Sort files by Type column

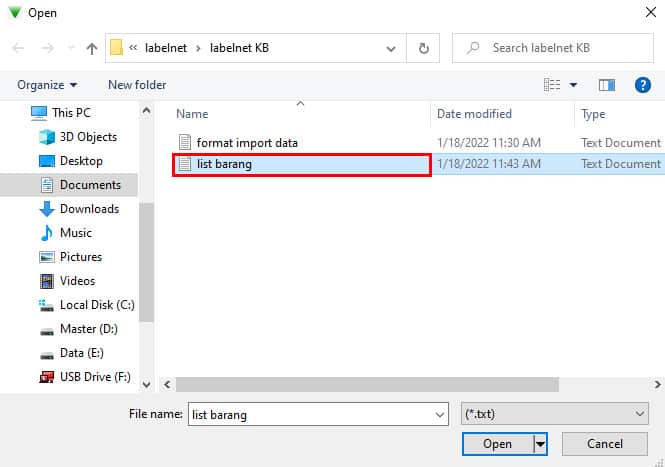593,114
